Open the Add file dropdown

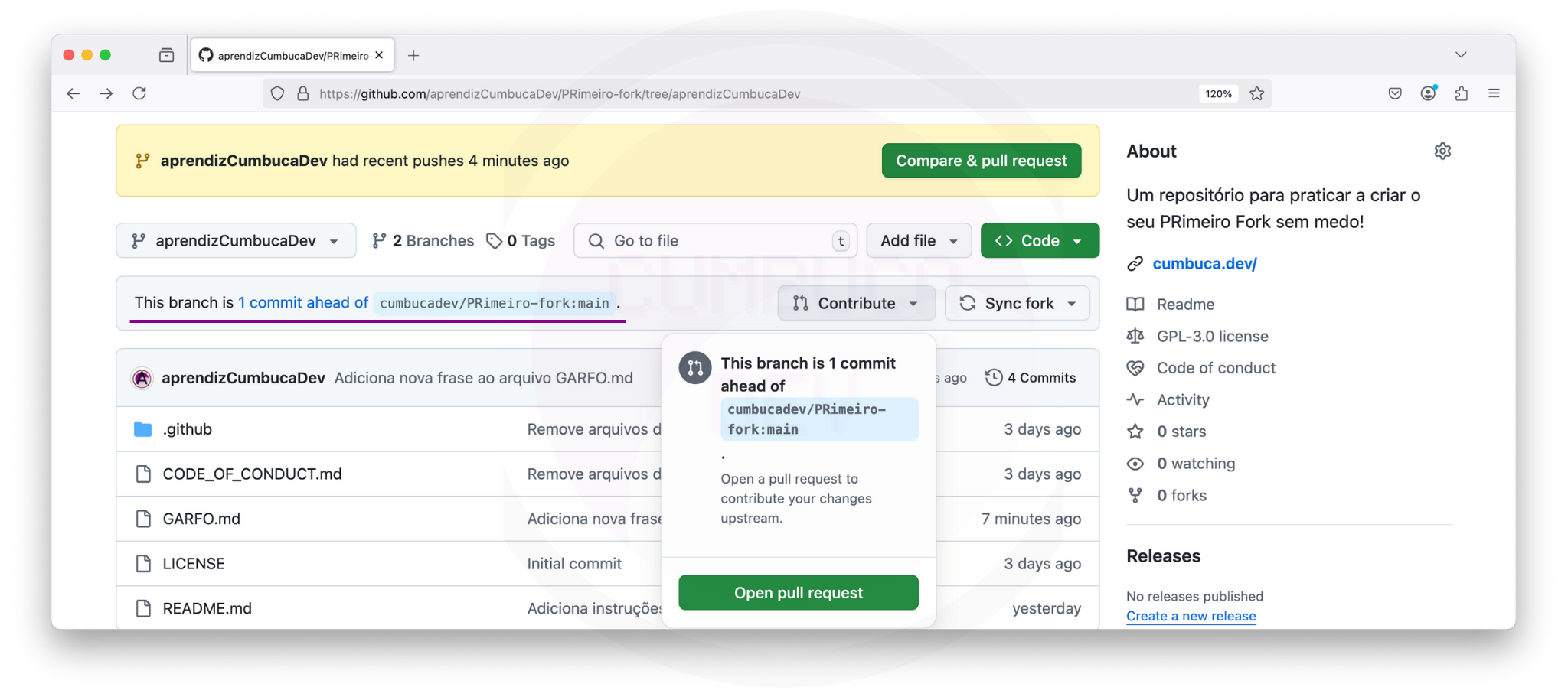918,241
